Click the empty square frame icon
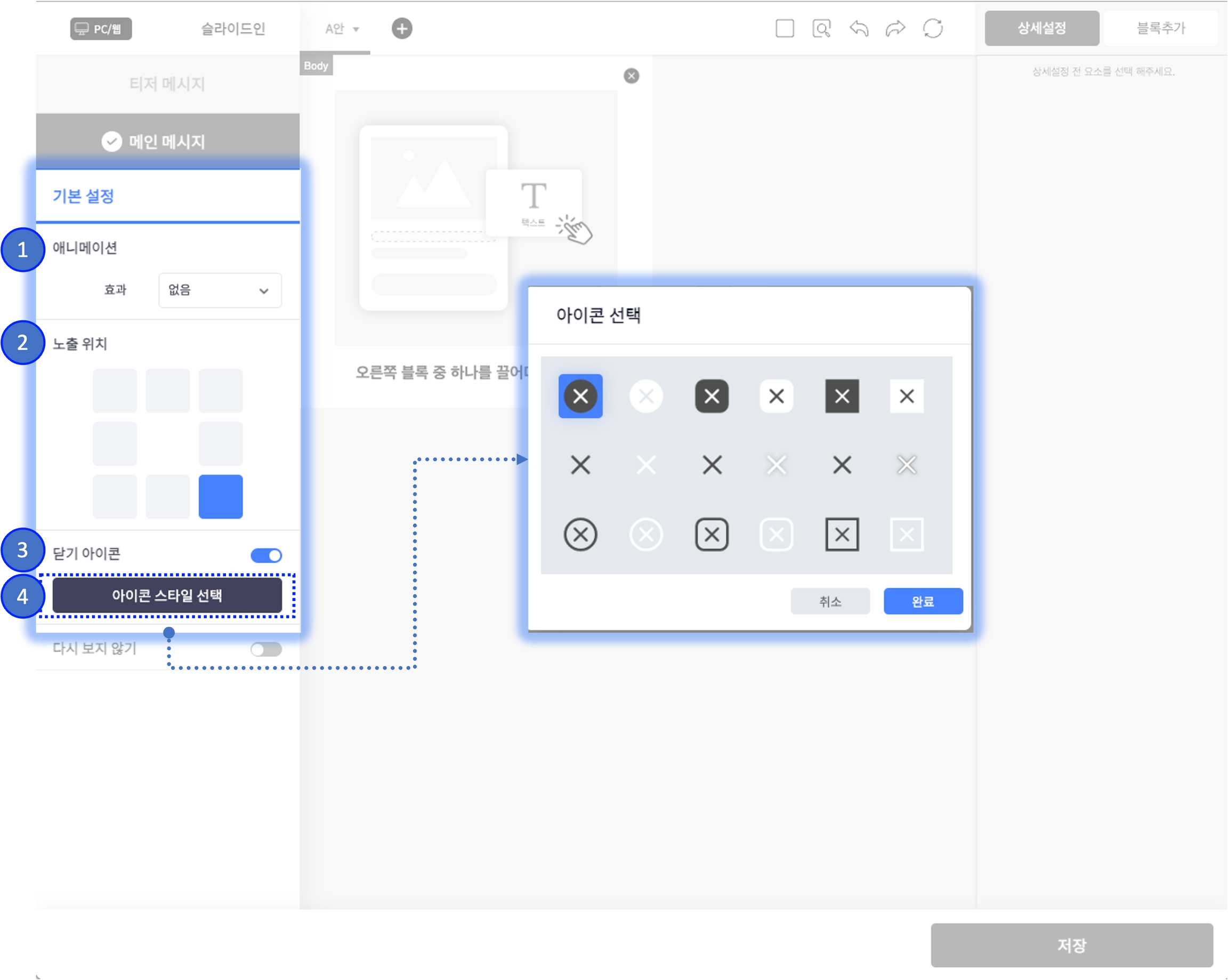 click(785, 28)
